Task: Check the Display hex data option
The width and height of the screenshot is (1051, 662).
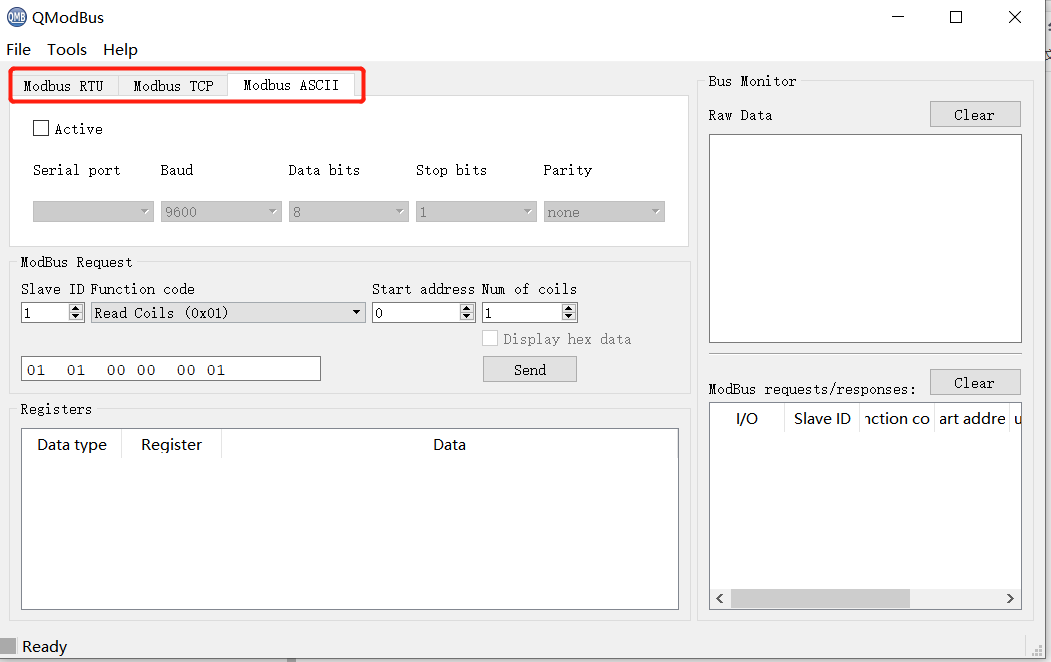Action: (x=490, y=338)
